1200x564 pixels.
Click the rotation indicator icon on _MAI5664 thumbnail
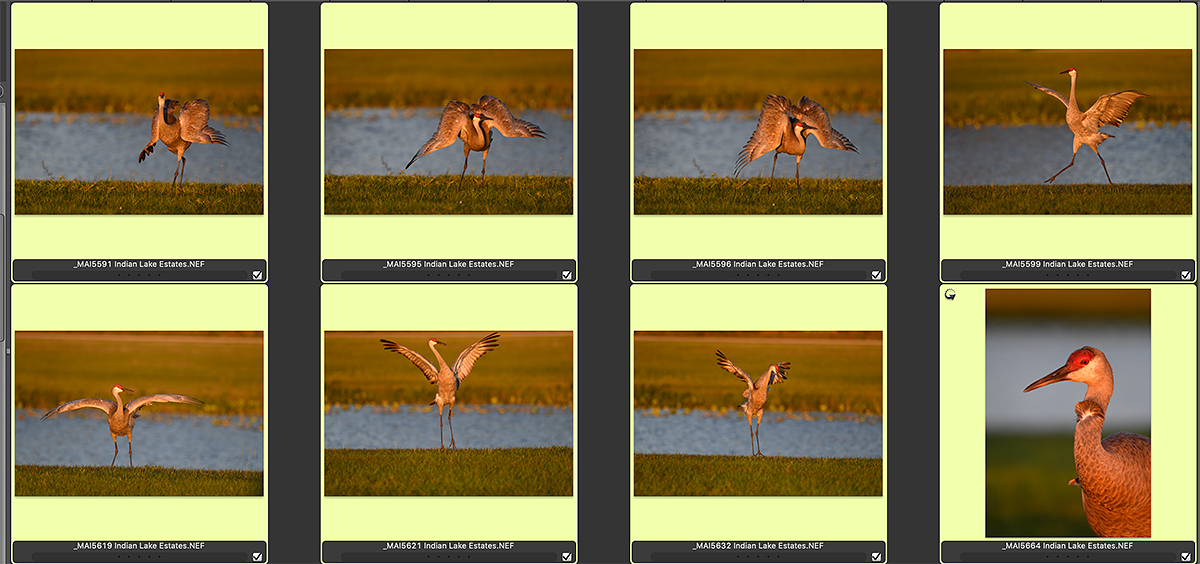click(950, 296)
